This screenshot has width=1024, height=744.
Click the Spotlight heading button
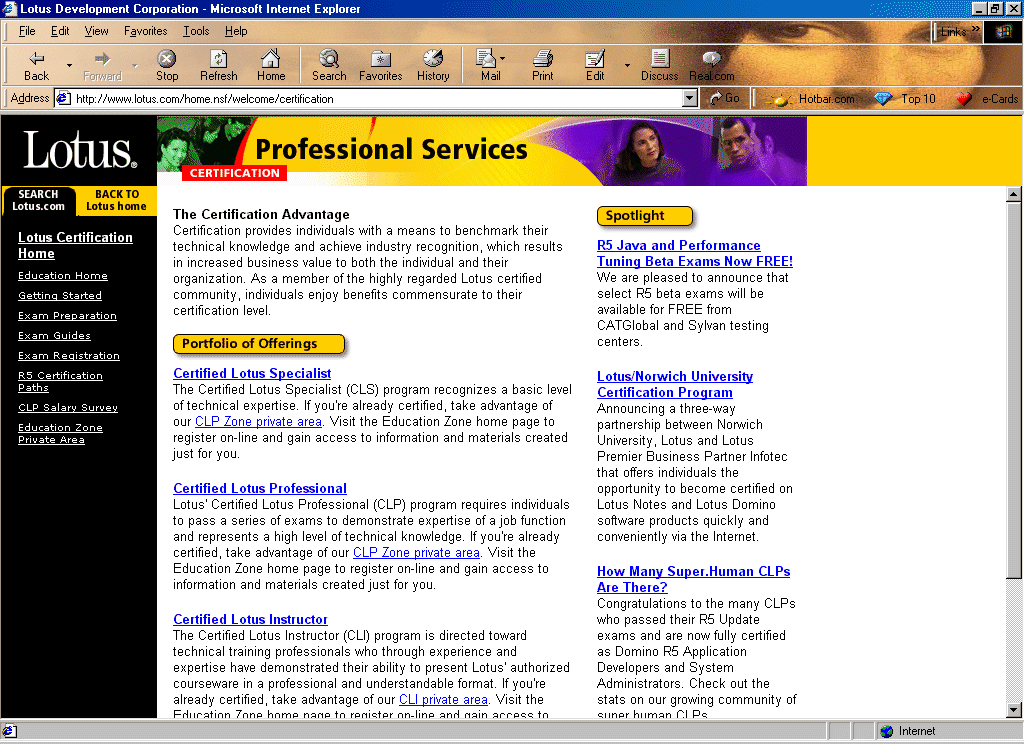[x=645, y=216]
